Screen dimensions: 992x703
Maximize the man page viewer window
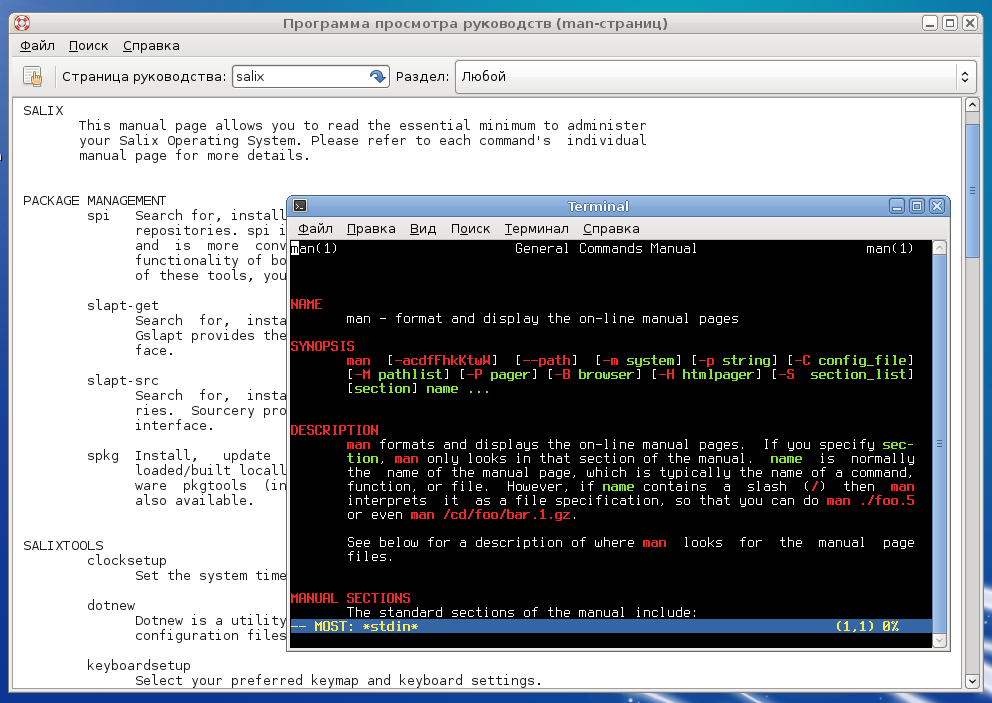coord(950,23)
